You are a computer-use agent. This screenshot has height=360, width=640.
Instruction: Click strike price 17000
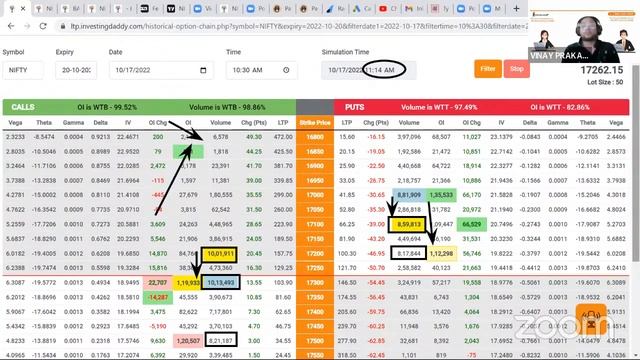pyautogui.click(x=315, y=195)
